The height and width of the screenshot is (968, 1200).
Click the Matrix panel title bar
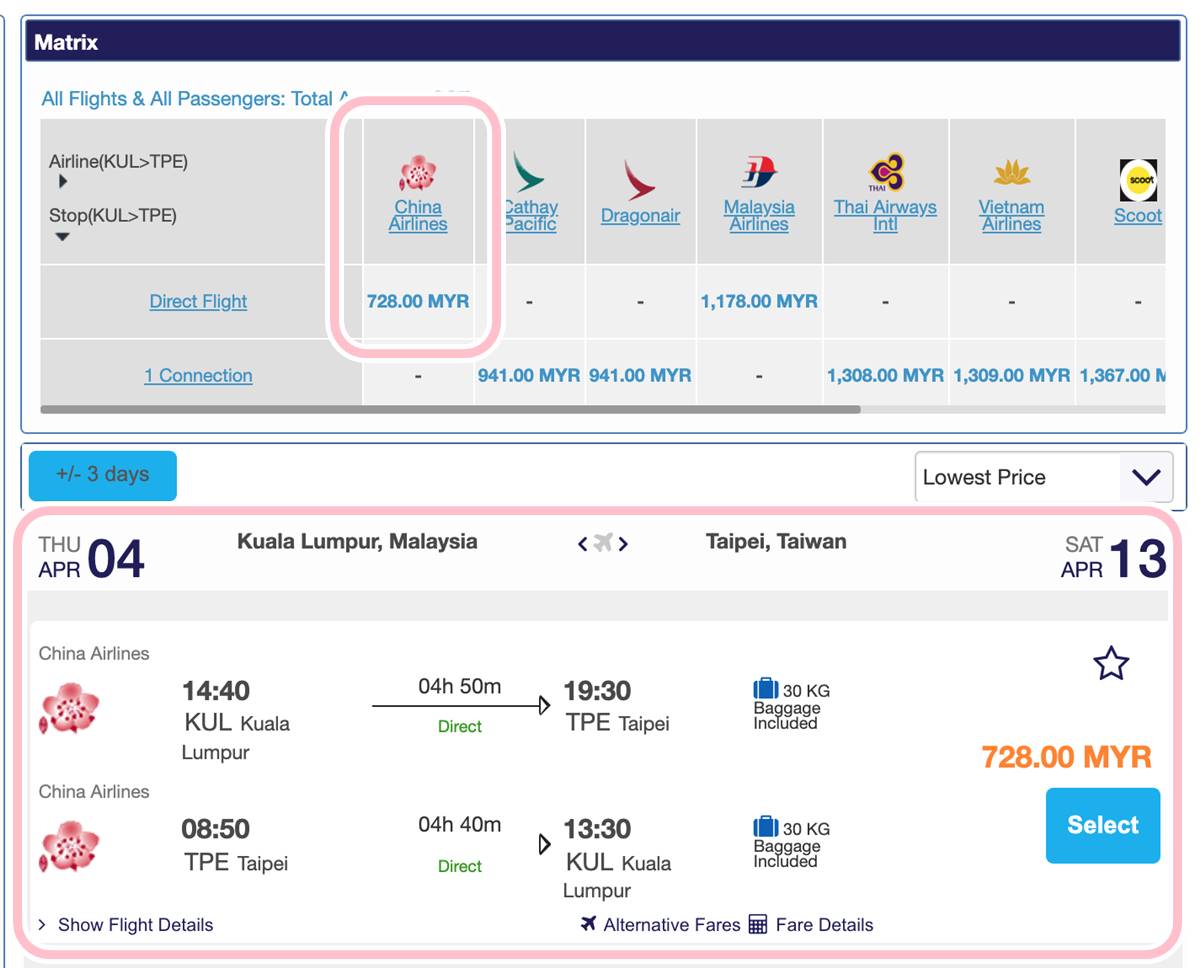click(603, 43)
